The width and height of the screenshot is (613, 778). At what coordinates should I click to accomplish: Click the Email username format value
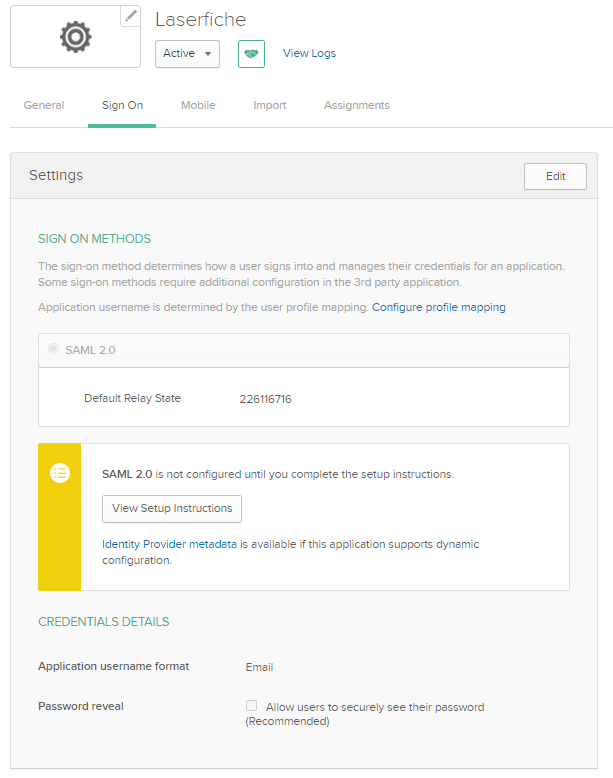point(259,667)
